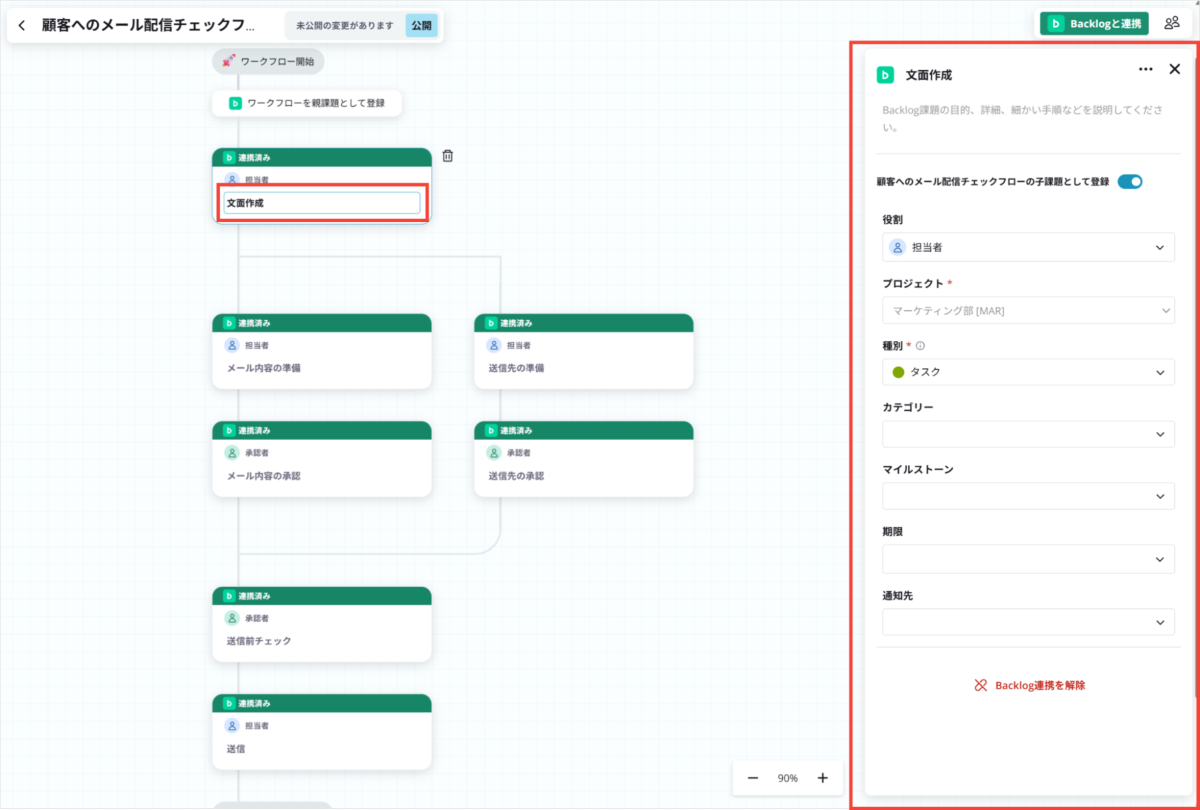Click the unlink icon beside Backlog連携を解除
Viewport: 1200px width, 810px height.
click(x=981, y=685)
